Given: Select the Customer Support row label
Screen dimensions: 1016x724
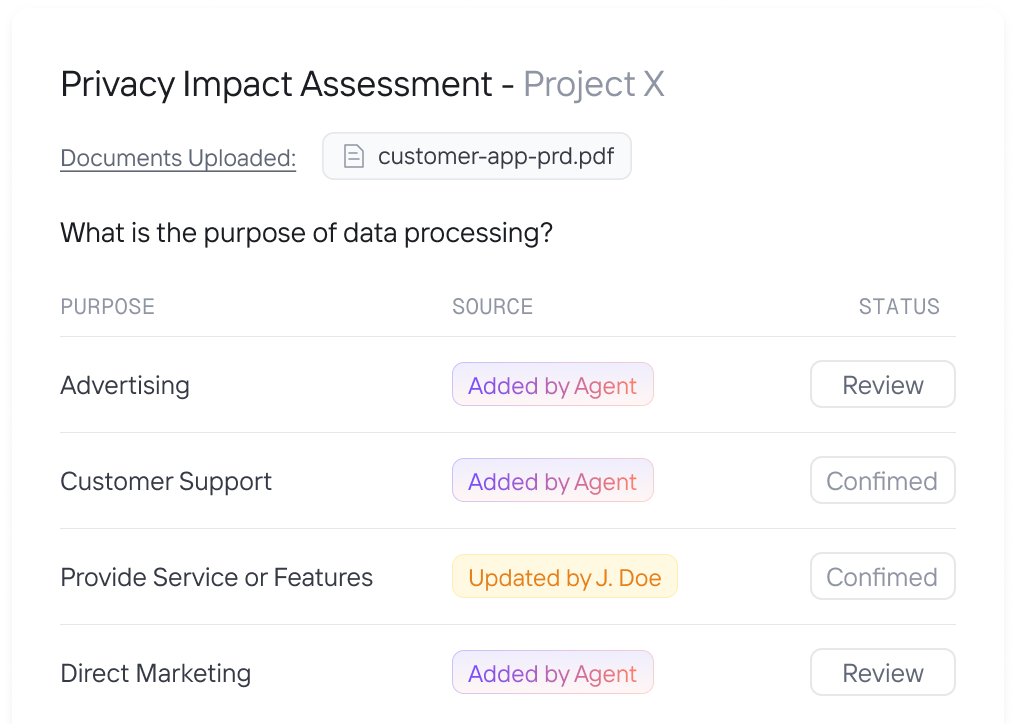Looking at the screenshot, I should click(166, 481).
